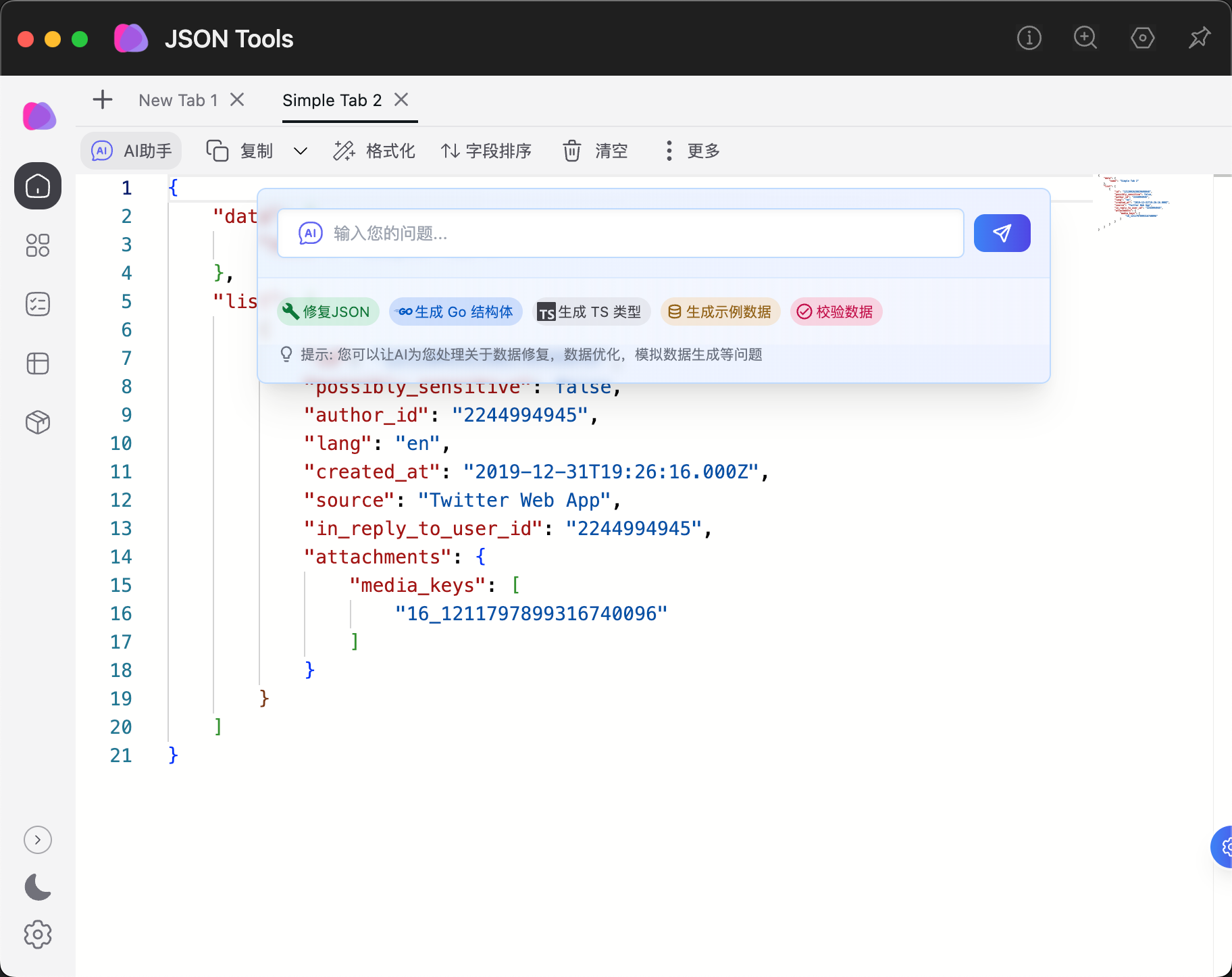The width and height of the screenshot is (1232, 977).
Task: Click the zoom-in magnifier icon
Action: click(1085, 38)
